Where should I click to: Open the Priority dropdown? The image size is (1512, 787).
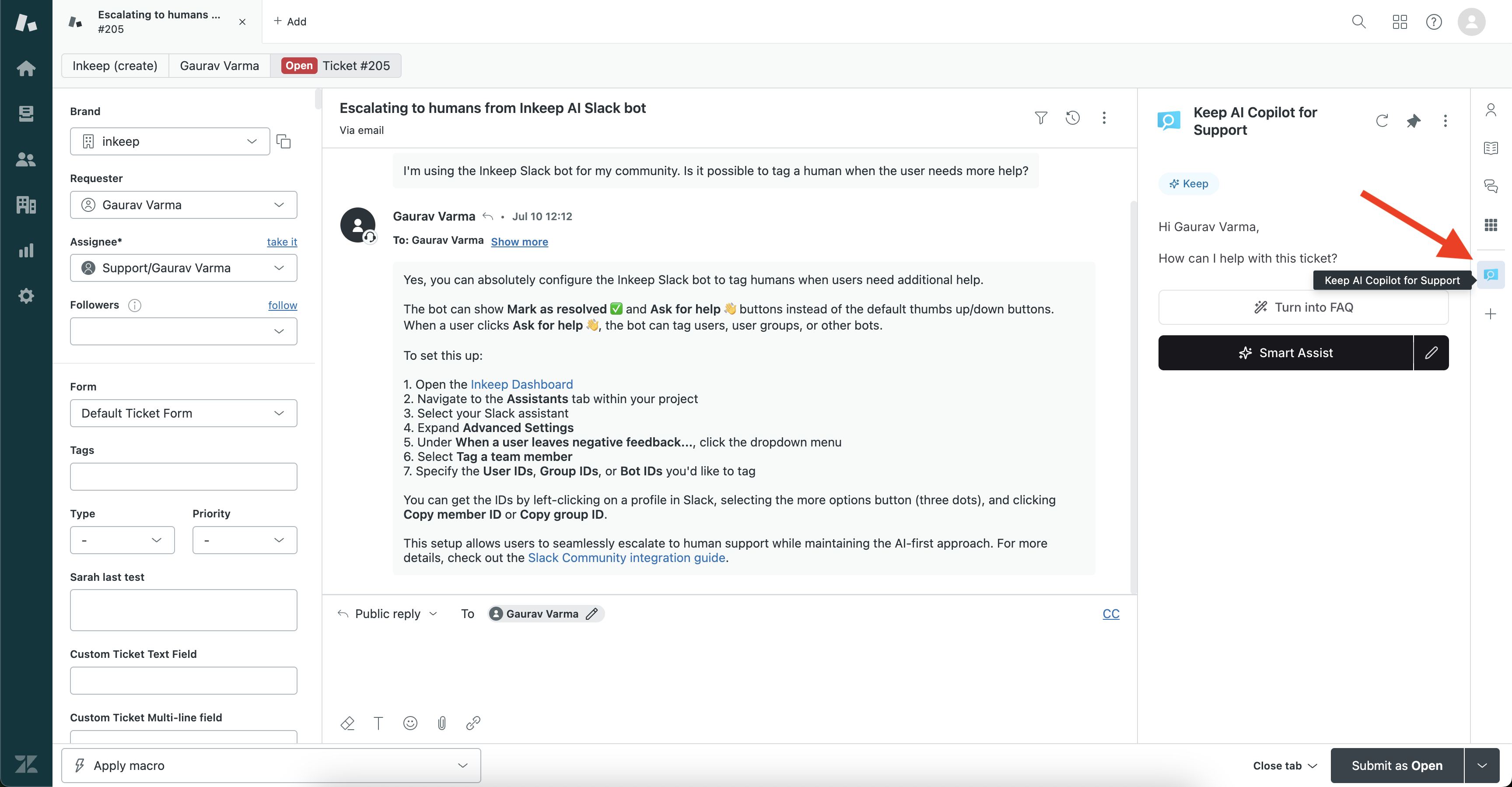click(244, 540)
